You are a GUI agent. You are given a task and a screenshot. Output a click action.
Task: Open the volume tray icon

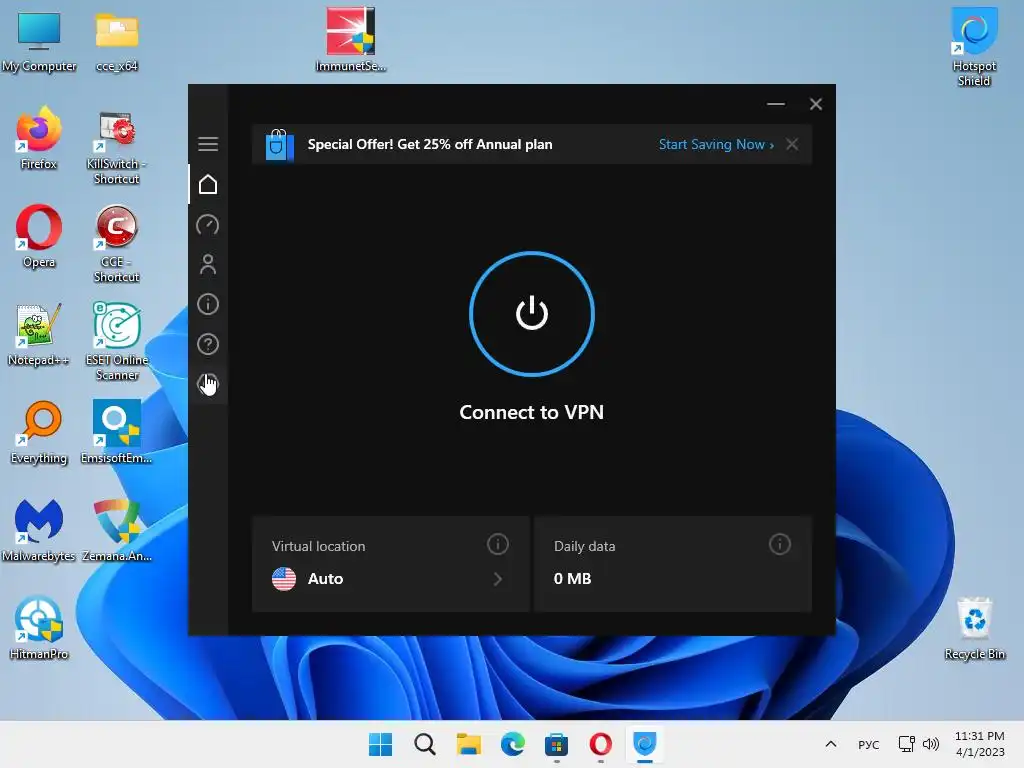(931, 744)
